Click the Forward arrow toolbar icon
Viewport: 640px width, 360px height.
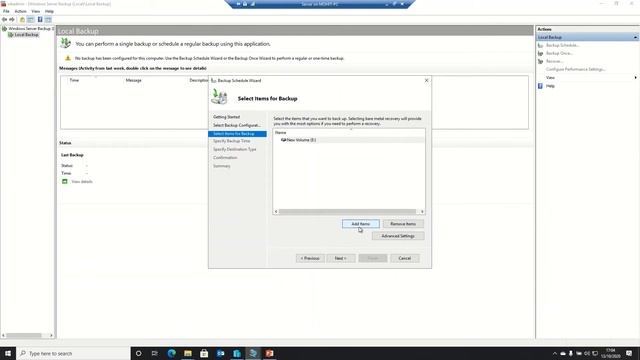12,20
